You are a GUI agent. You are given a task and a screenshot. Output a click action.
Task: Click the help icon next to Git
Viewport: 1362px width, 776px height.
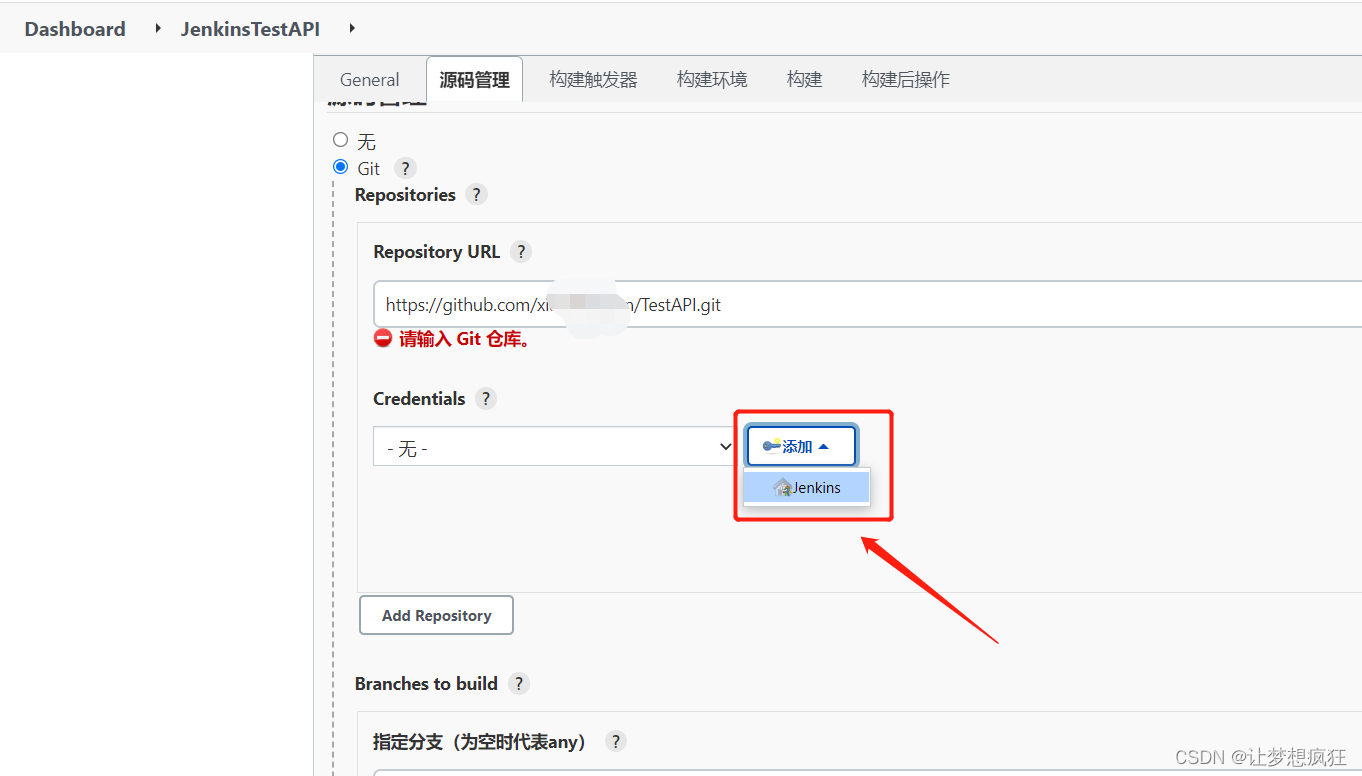(405, 168)
